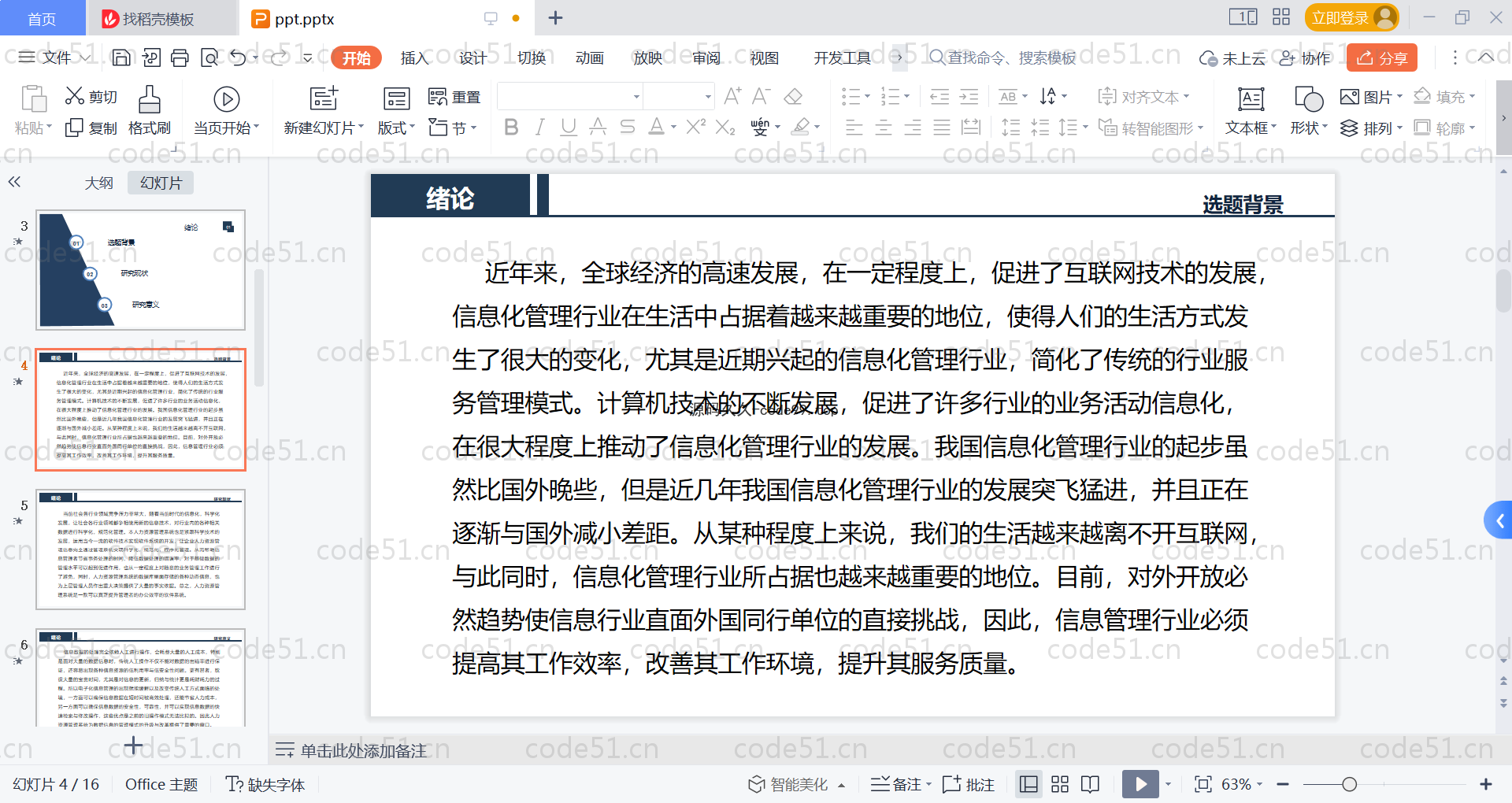Increase indent level icon
Image resolution: width=1512 pixels, height=803 pixels.
pyautogui.click(x=969, y=96)
